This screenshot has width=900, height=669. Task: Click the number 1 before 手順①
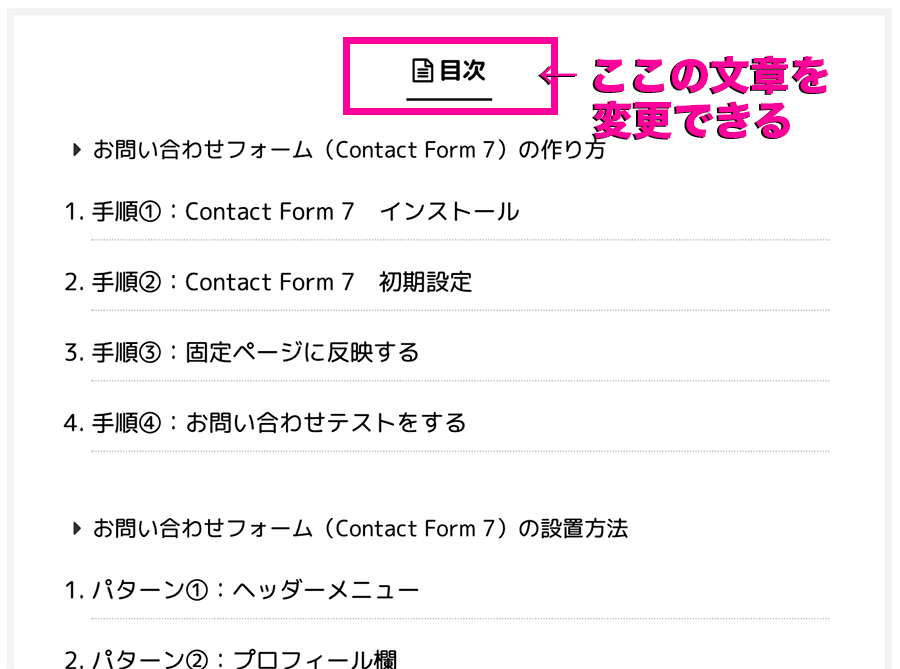point(71,212)
